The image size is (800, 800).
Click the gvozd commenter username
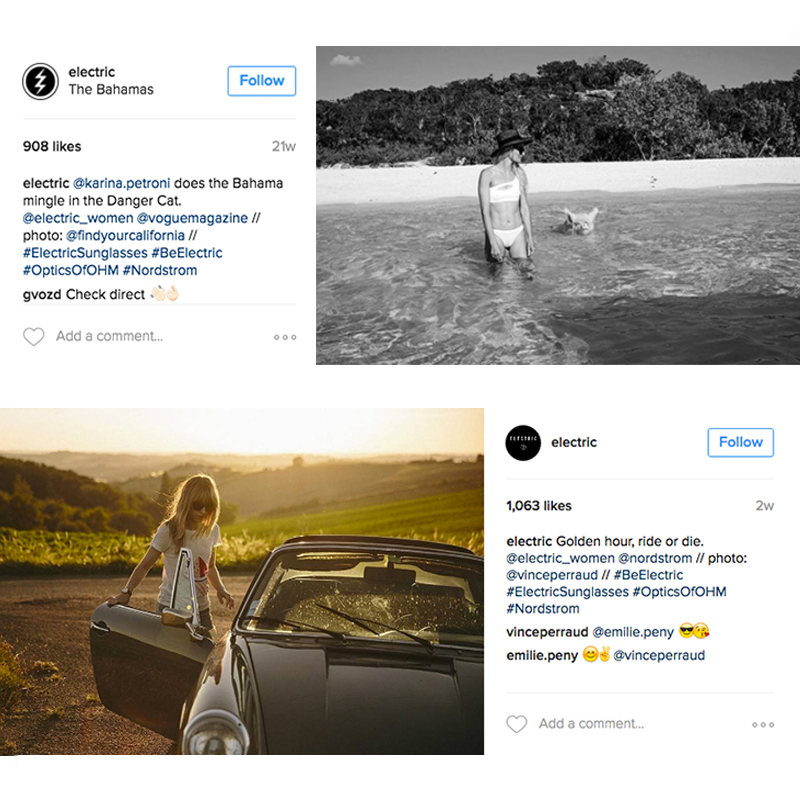pyautogui.click(x=41, y=294)
